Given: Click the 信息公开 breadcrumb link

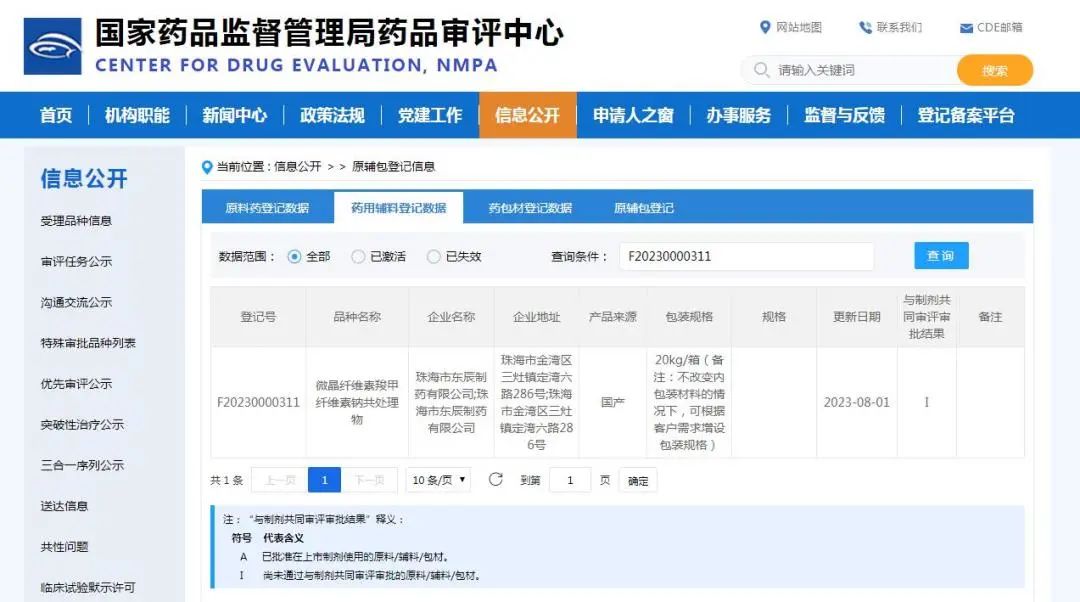Looking at the screenshot, I should click(298, 167).
